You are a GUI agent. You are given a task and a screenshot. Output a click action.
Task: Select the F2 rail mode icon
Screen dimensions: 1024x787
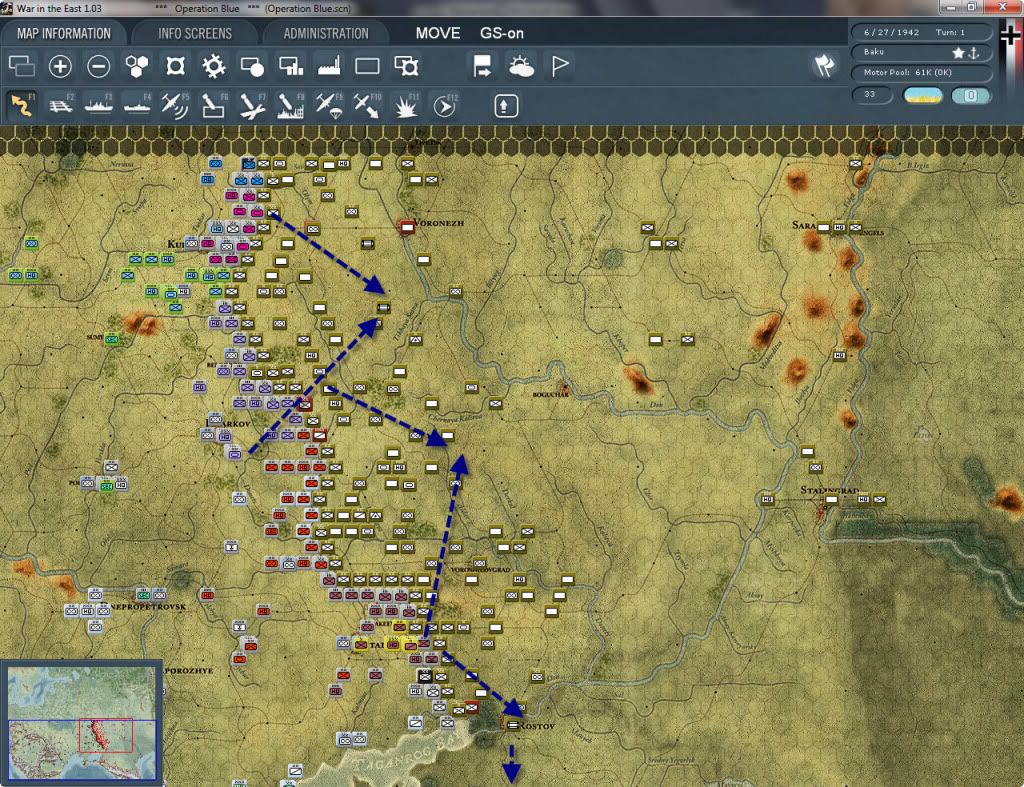61,105
